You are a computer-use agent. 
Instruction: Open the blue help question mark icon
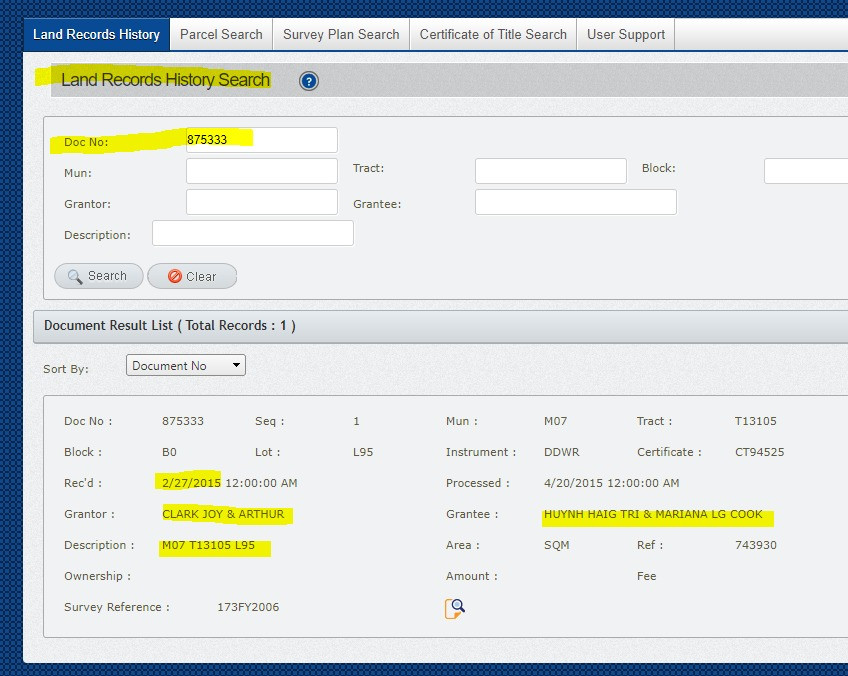pos(308,81)
